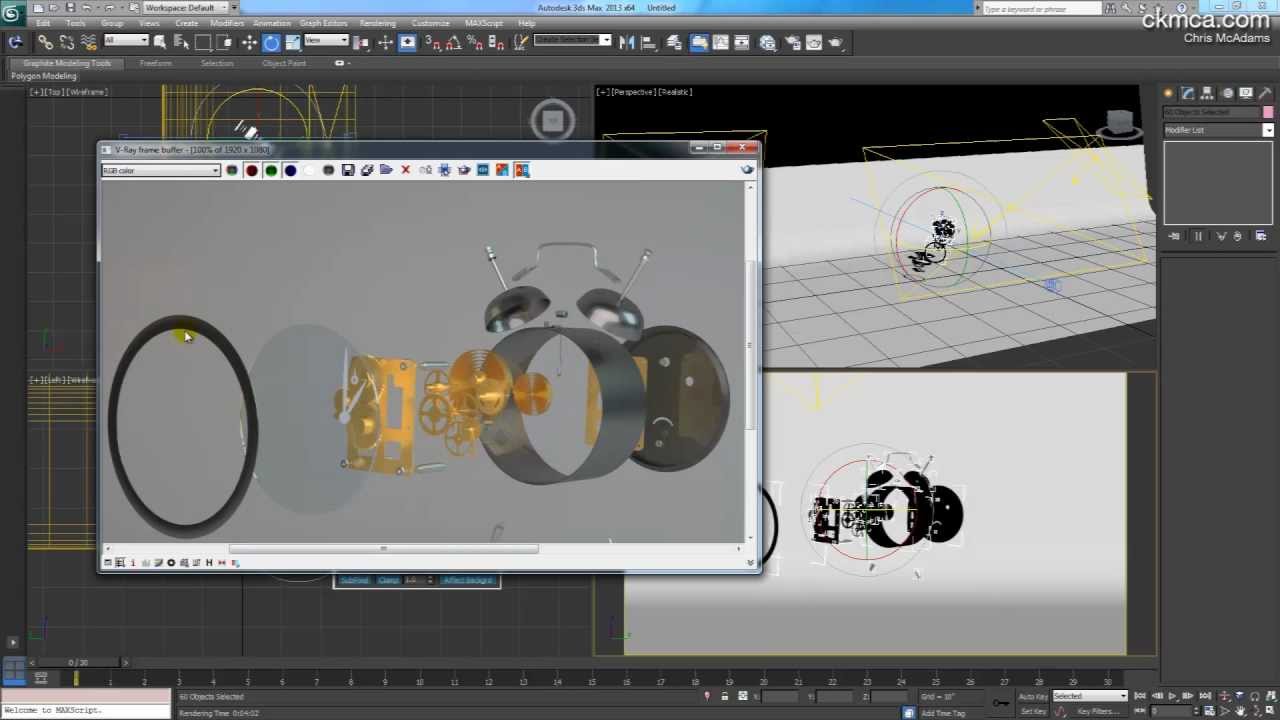This screenshot has width=1280, height=720.
Task: Choose the Rectangular Selection Region tool
Action: tap(203, 42)
